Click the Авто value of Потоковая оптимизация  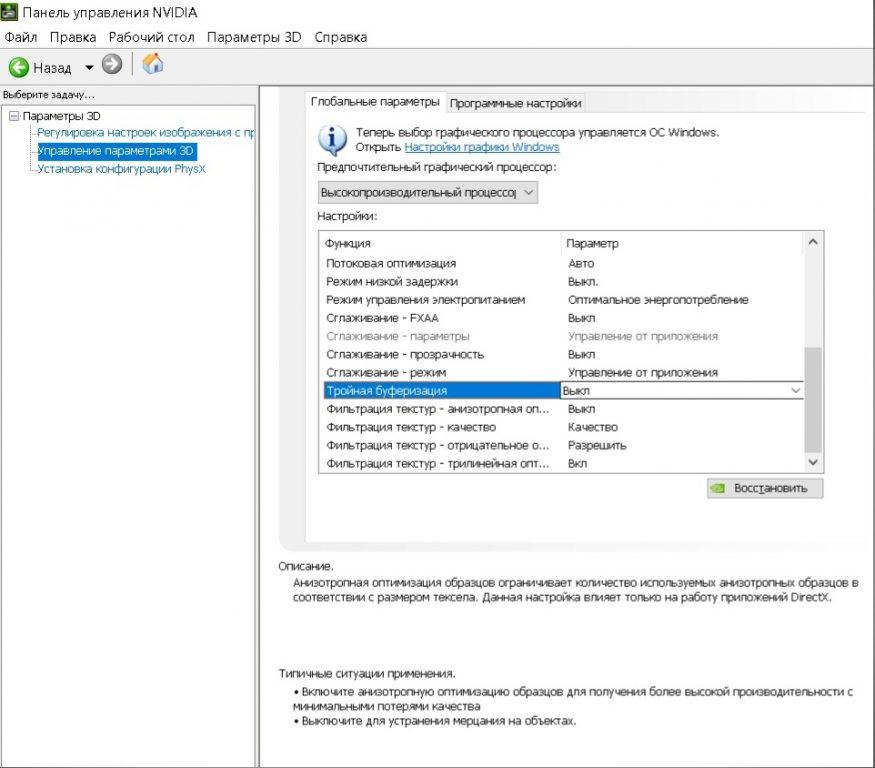tap(581, 263)
